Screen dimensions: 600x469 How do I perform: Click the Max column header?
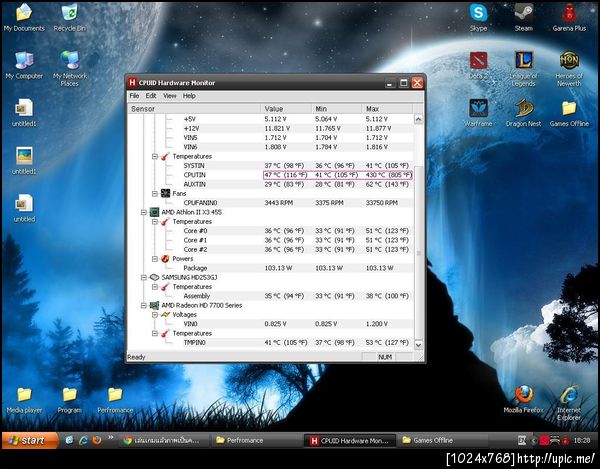point(387,109)
